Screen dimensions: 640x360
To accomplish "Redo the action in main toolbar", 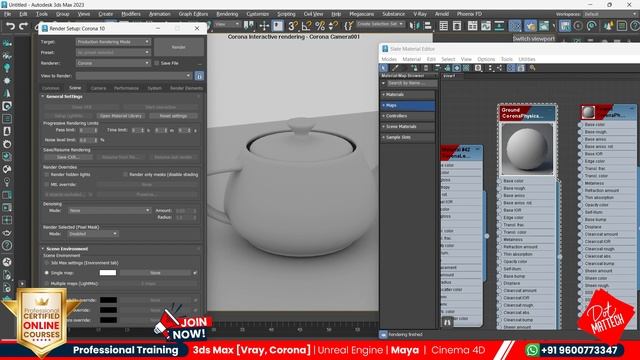I will coord(23,27).
